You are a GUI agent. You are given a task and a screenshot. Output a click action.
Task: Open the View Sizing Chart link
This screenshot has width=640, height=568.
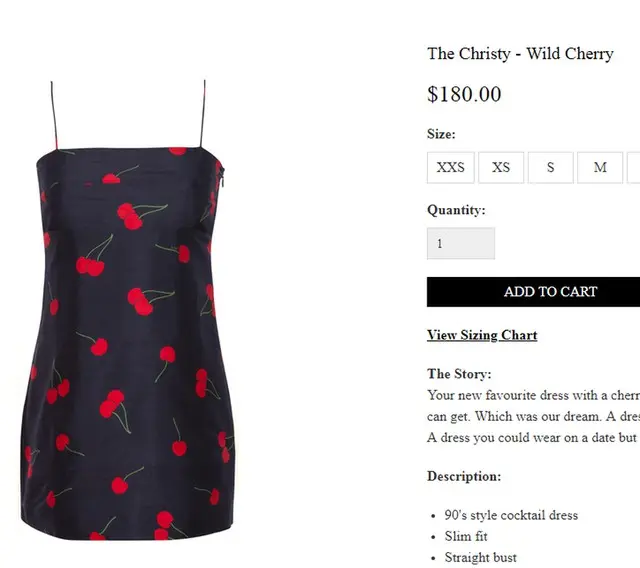(x=482, y=335)
